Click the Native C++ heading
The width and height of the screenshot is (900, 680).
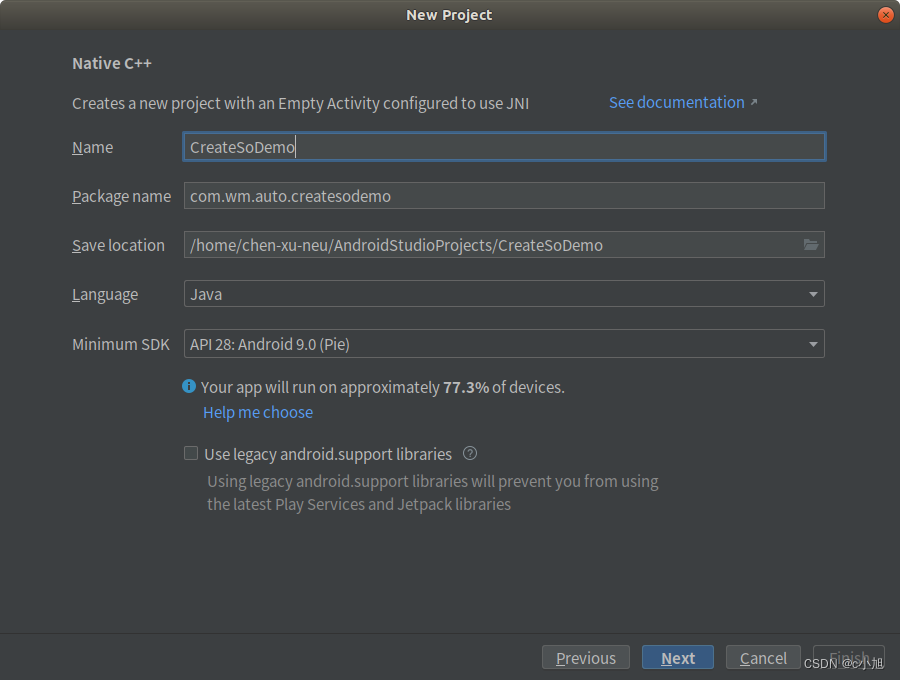(x=112, y=63)
